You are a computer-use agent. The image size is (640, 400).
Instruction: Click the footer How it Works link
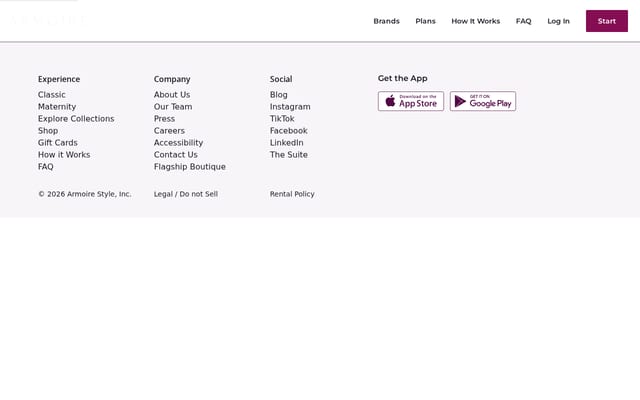click(x=64, y=155)
